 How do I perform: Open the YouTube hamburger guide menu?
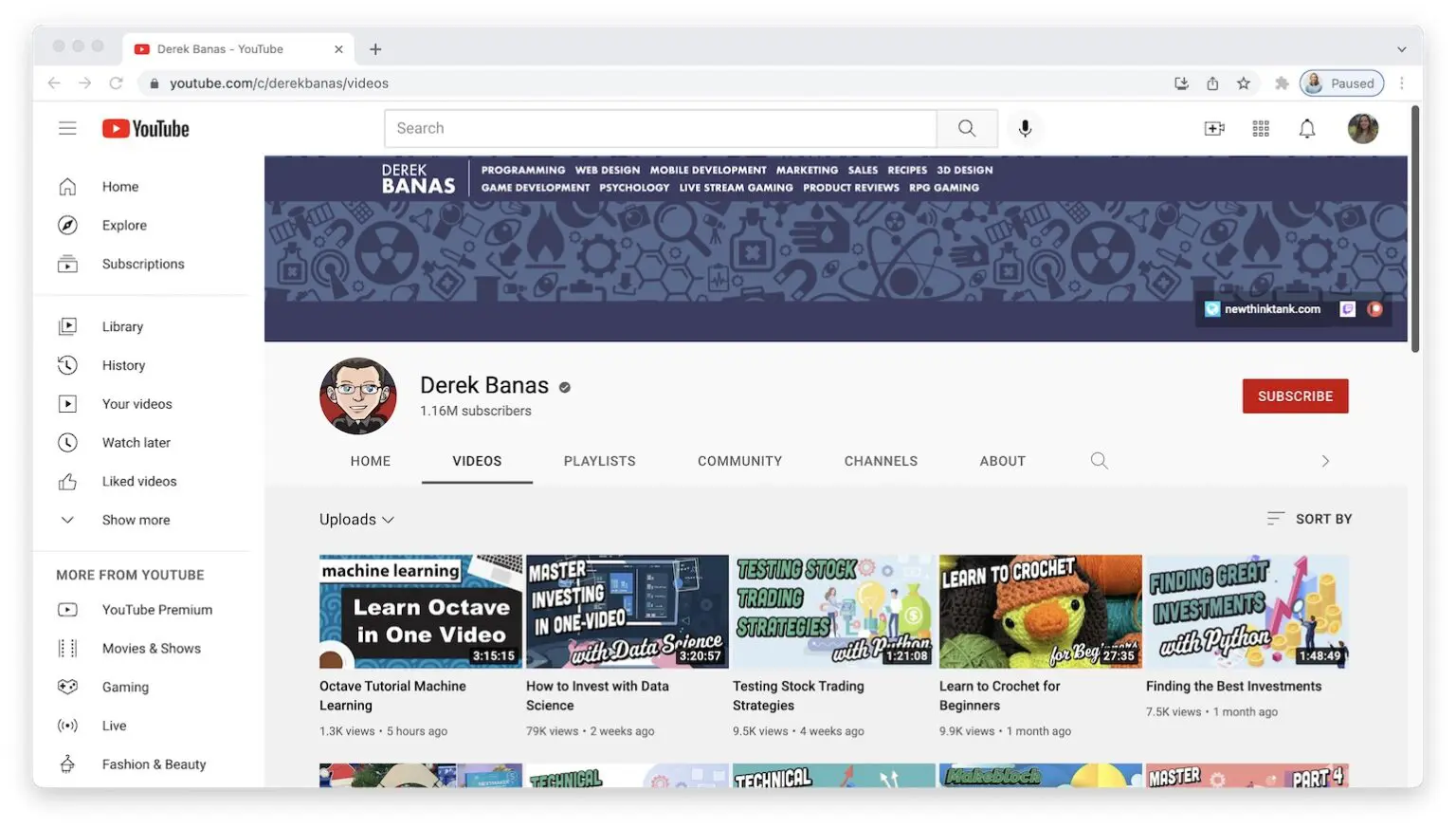[x=67, y=128]
